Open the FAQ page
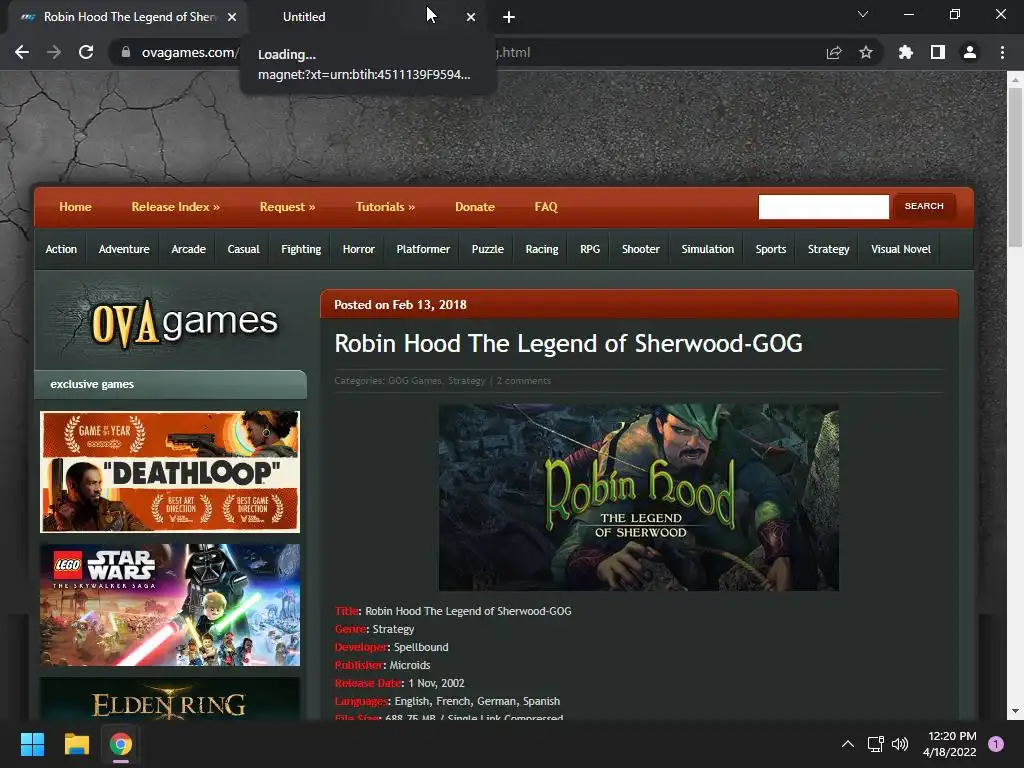The image size is (1024, 768). 546,207
